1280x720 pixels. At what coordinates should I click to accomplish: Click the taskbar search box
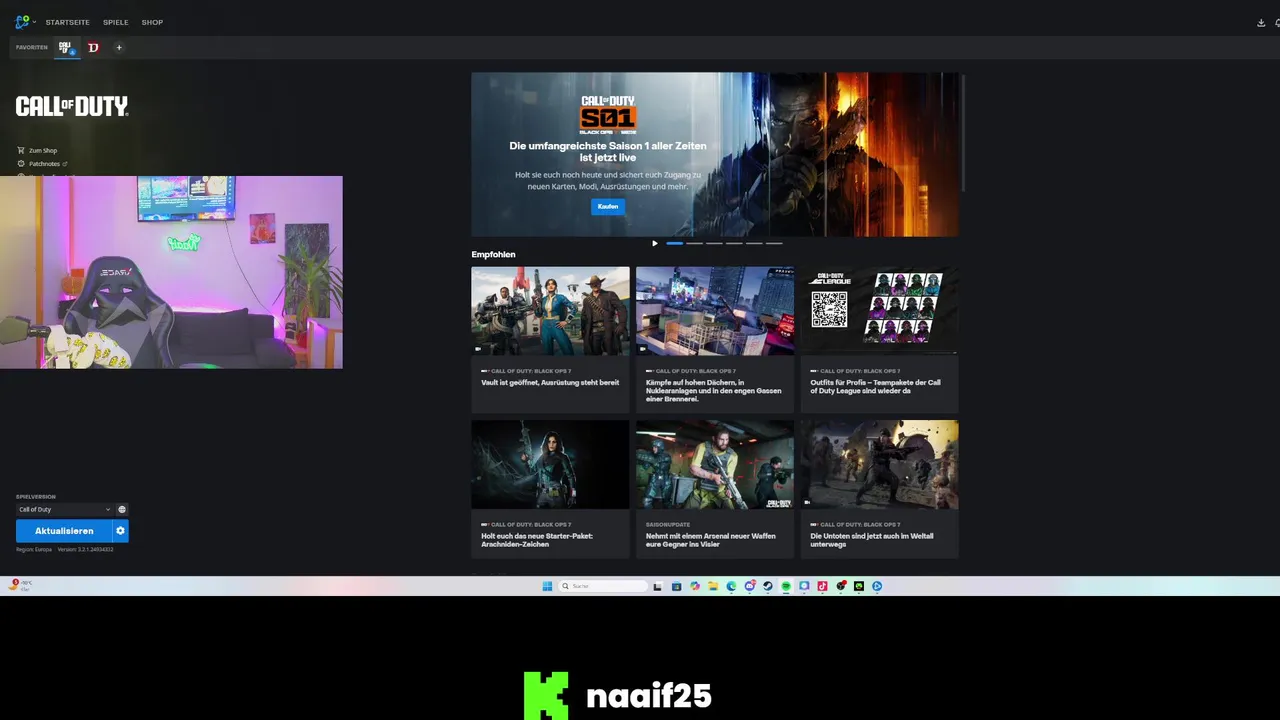(603, 586)
